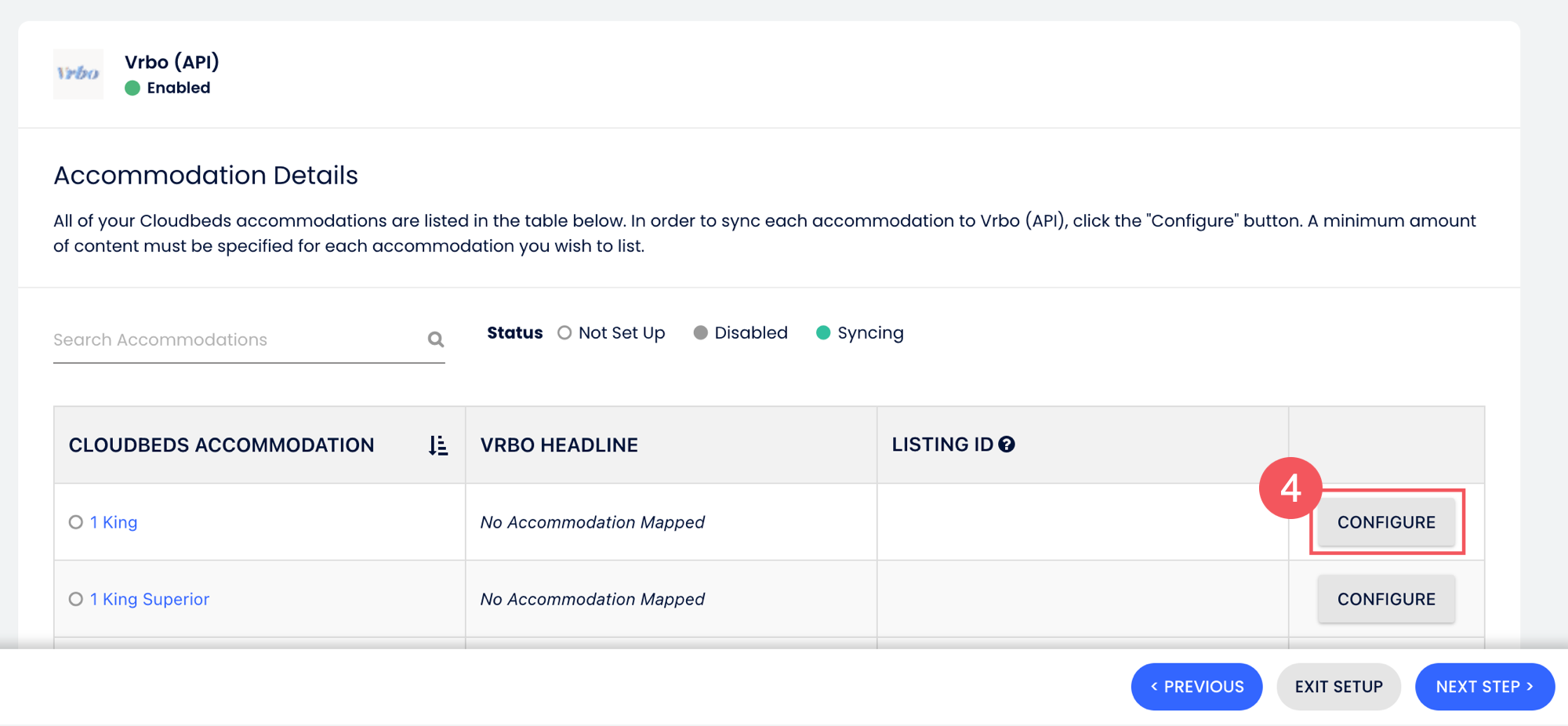Go back with the Previous button
This screenshot has width=1568, height=726.
[1196, 687]
